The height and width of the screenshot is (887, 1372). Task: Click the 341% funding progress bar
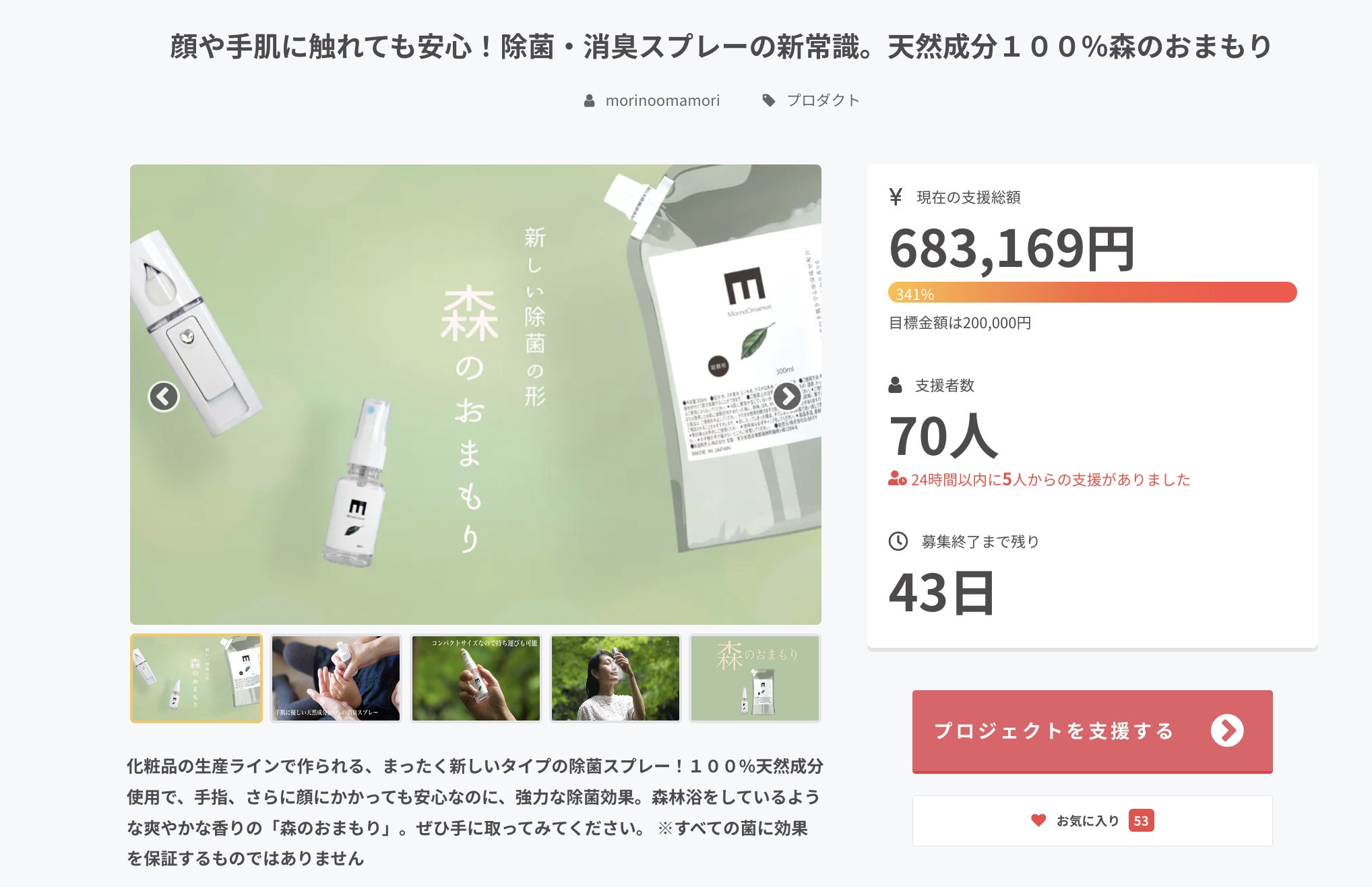click(x=1092, y=293)
